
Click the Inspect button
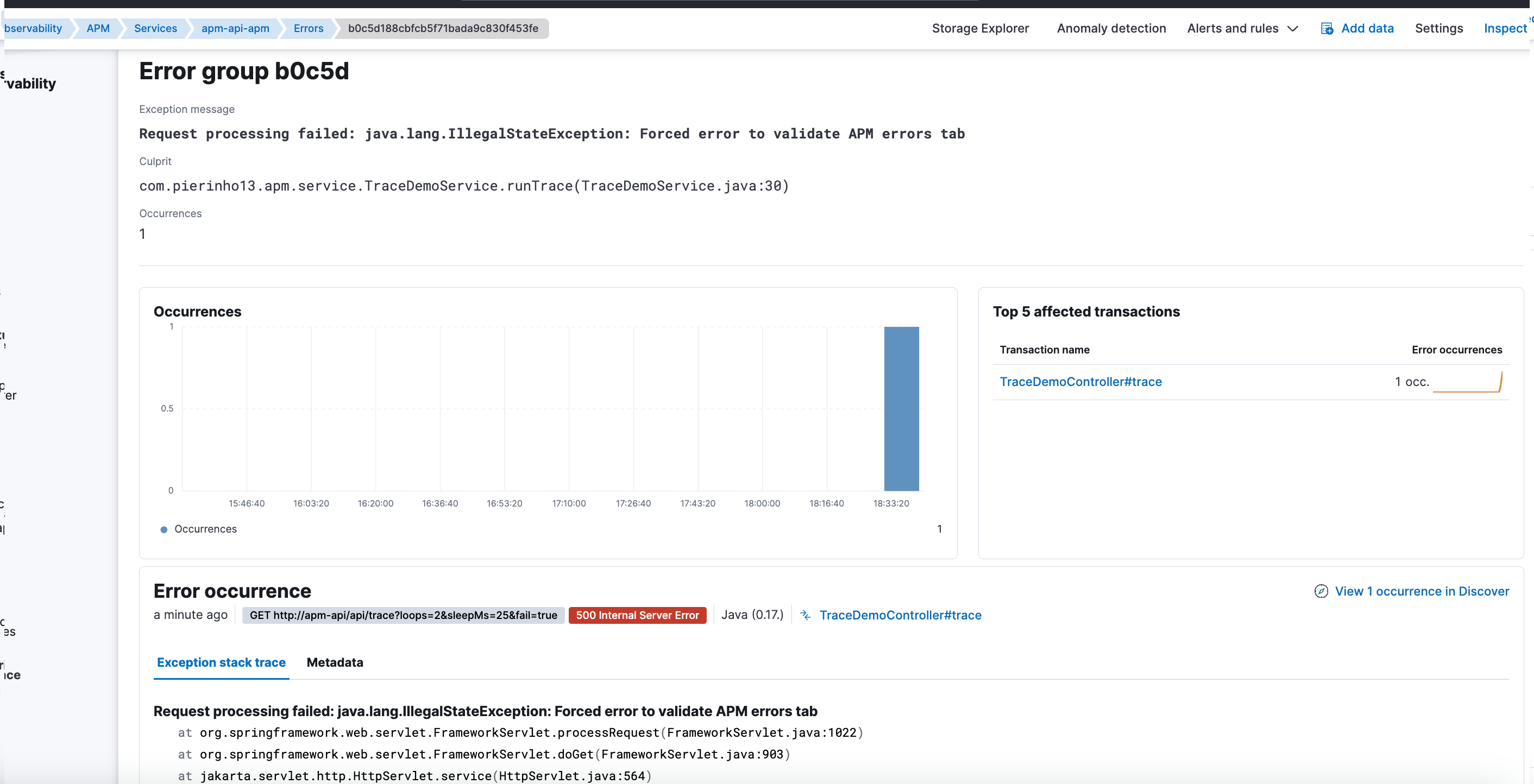tap(1505, 29)
